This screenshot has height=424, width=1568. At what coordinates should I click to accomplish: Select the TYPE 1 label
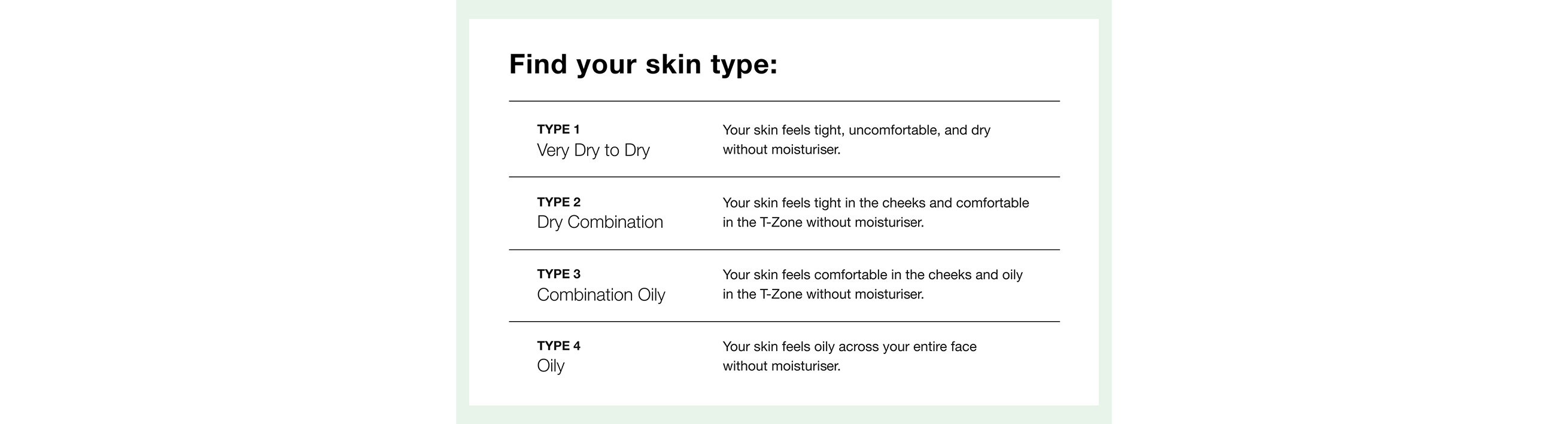click(558, 130)
